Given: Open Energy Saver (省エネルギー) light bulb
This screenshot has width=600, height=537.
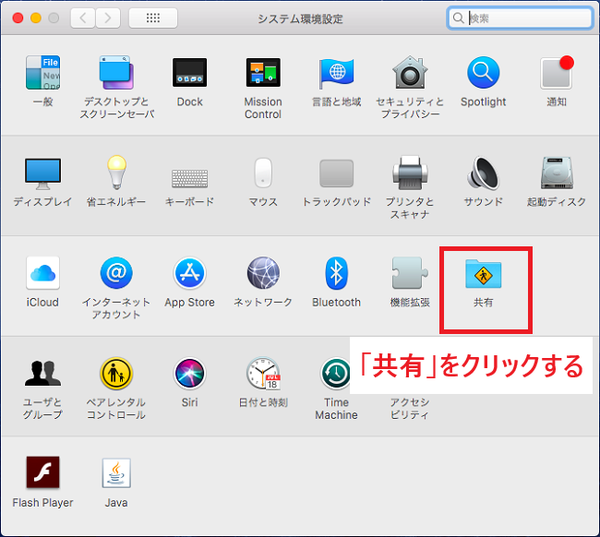Looking at the screenshot, I should (x=116, y=173).
